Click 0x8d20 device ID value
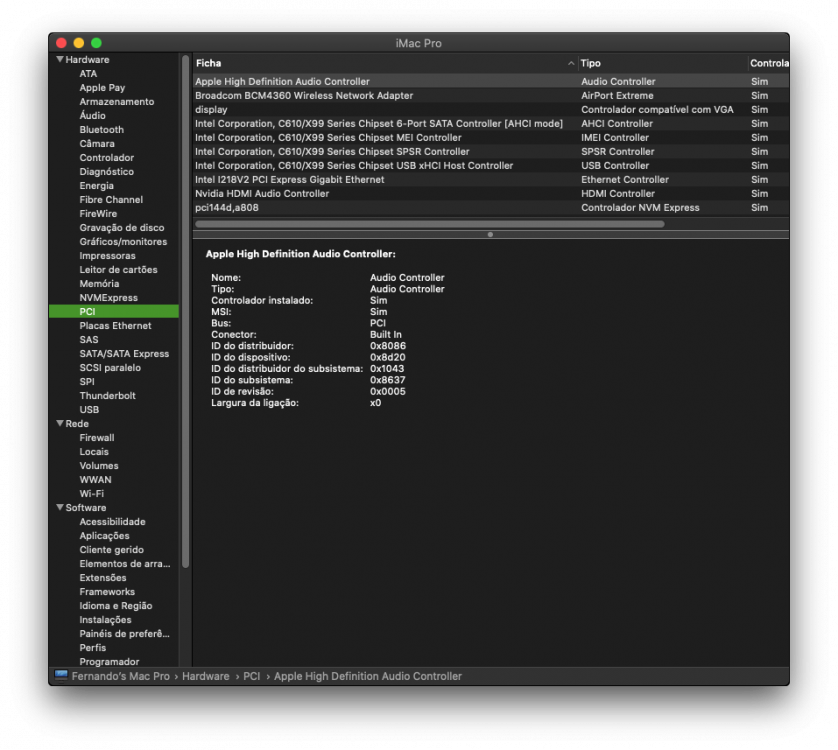The width and height of the screenshot is (838, 750). point(387,357)
